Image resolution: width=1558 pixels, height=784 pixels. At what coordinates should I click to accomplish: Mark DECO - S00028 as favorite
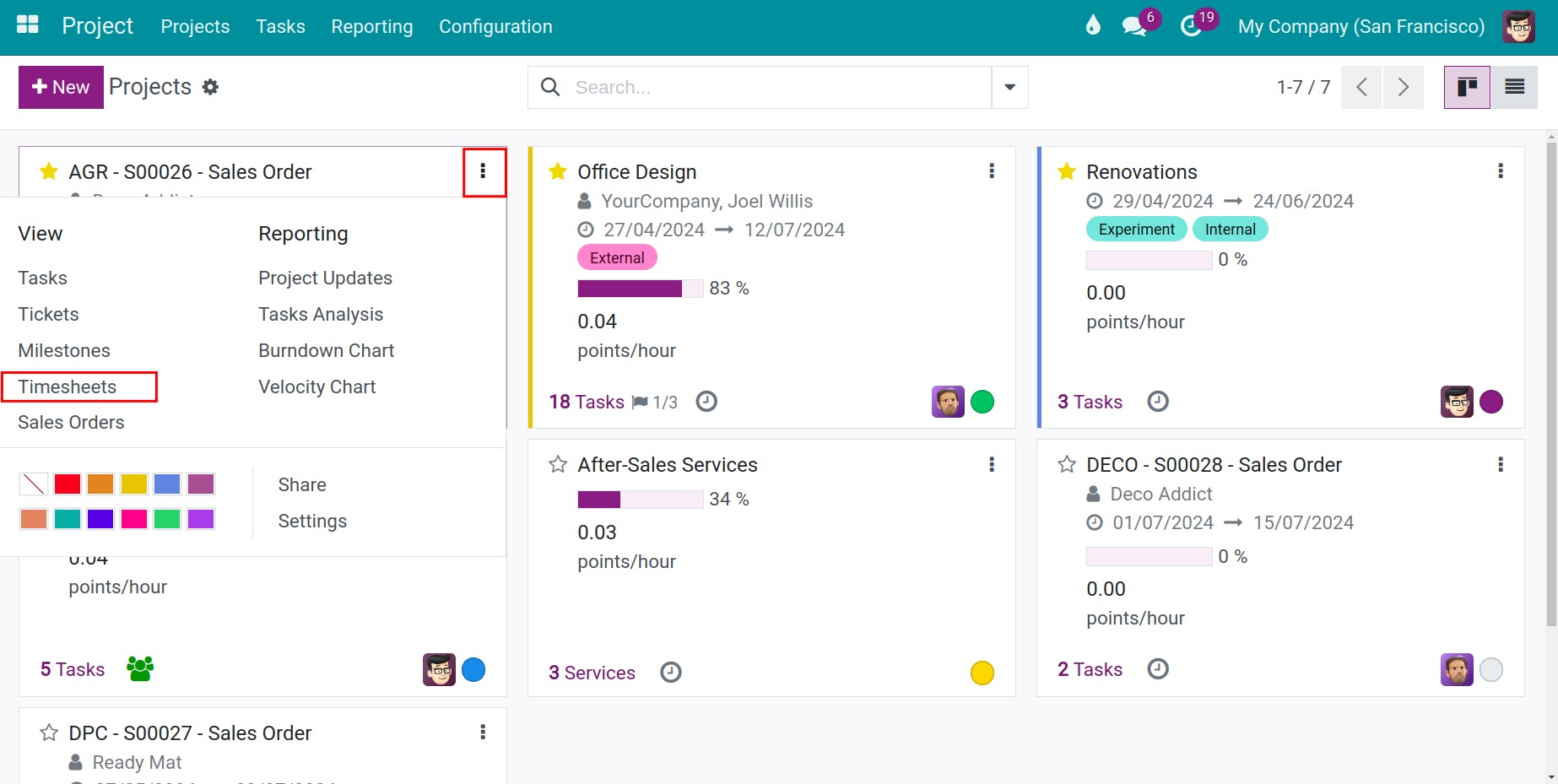pyautogui.click(x=1067, y=465)
